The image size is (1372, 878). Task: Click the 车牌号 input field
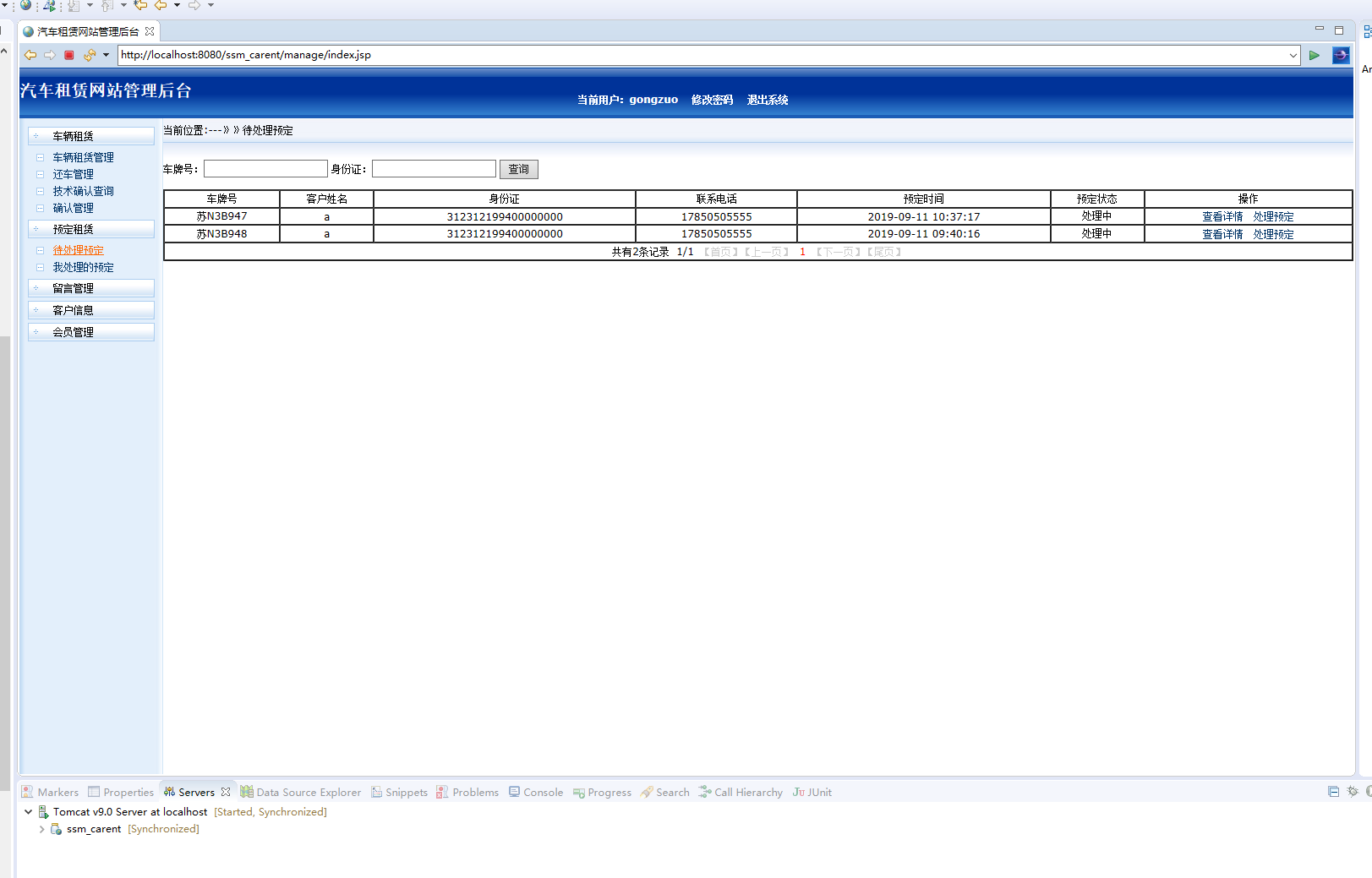265,169
